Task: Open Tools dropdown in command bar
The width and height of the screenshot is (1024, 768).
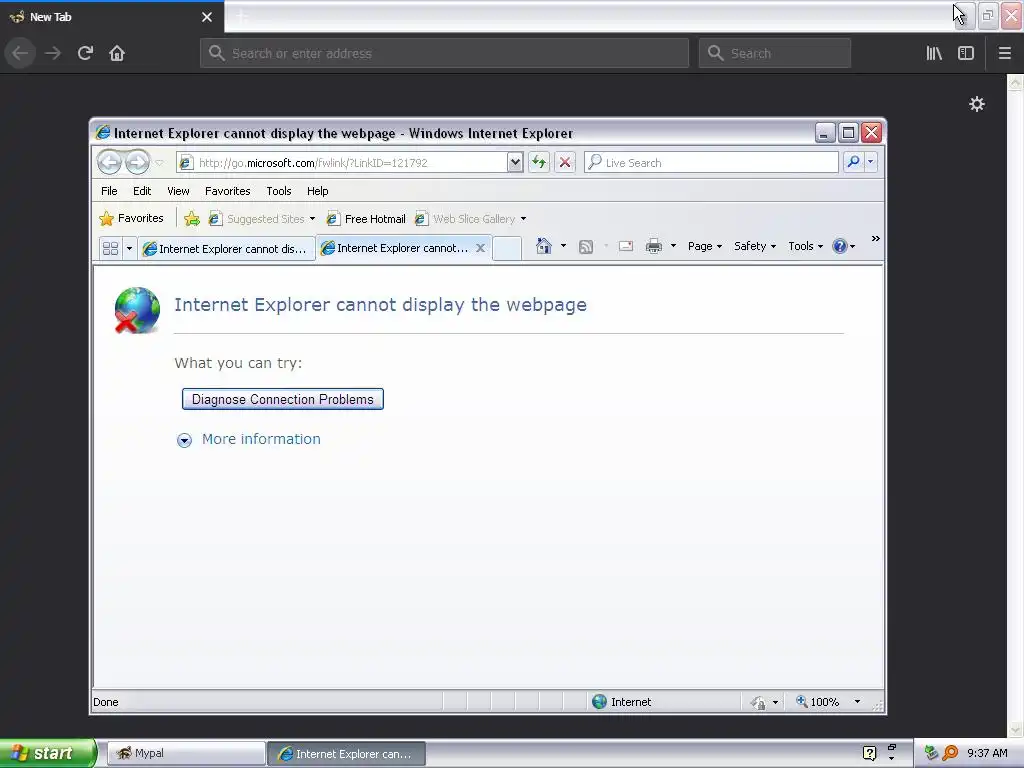Action: 805,246
